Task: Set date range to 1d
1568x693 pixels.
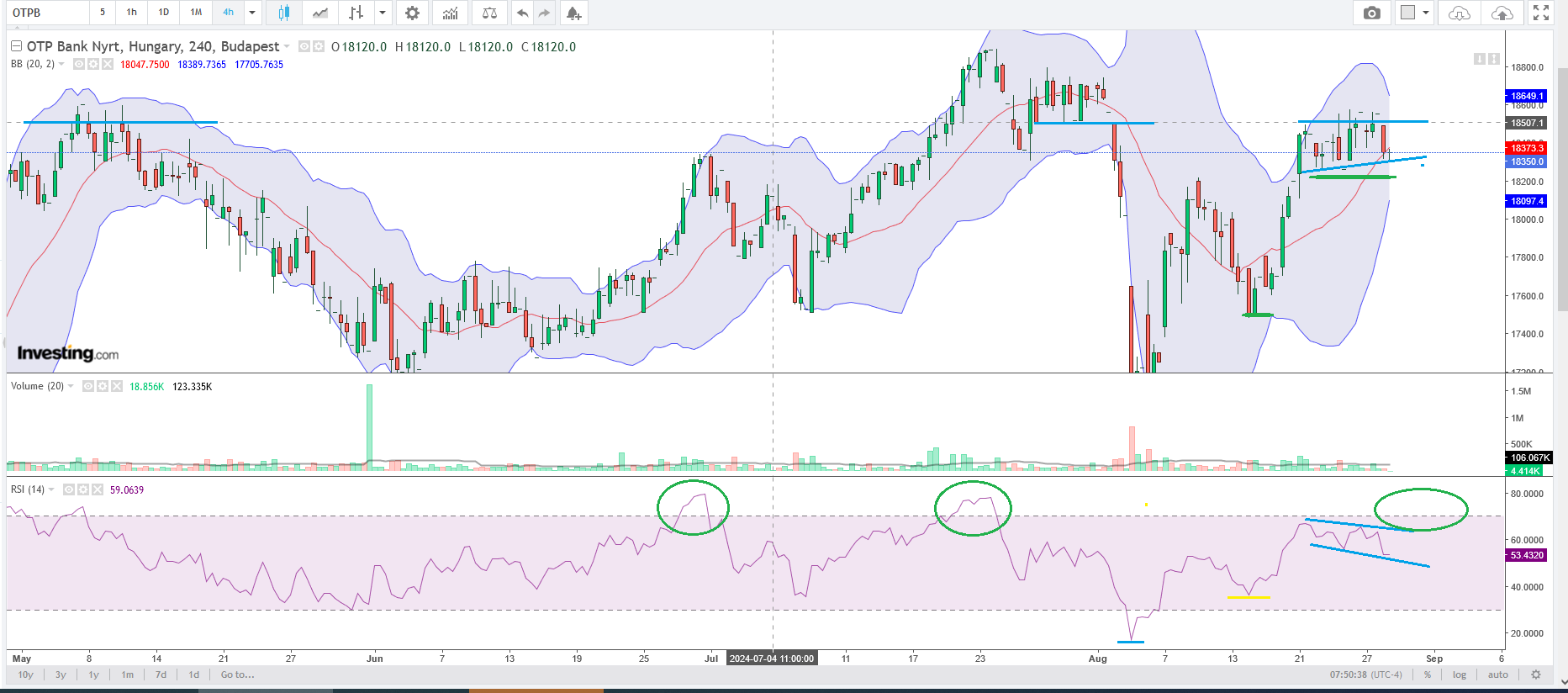Action: pos(194,674)
